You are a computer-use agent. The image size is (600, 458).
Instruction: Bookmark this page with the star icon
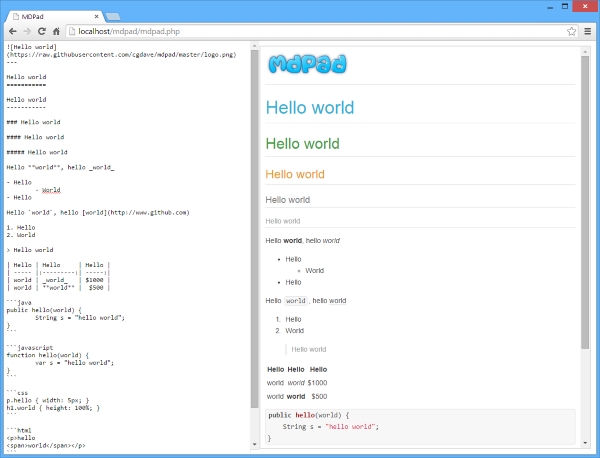571,31
